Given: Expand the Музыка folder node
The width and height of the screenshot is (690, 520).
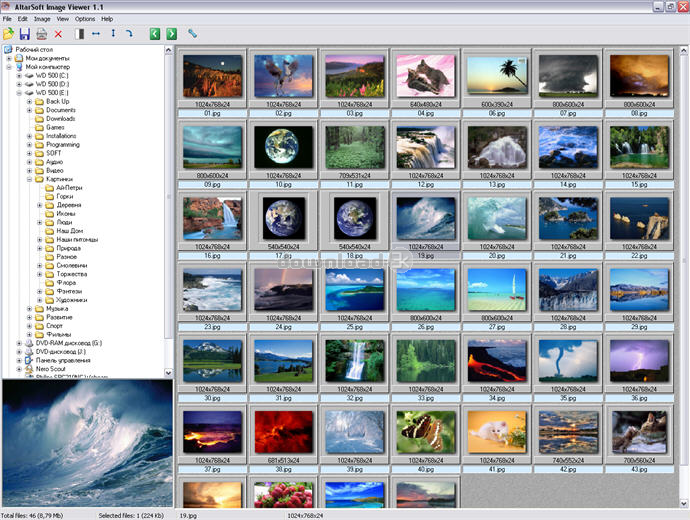Looking at the screenshot, I should coord(29,308).
